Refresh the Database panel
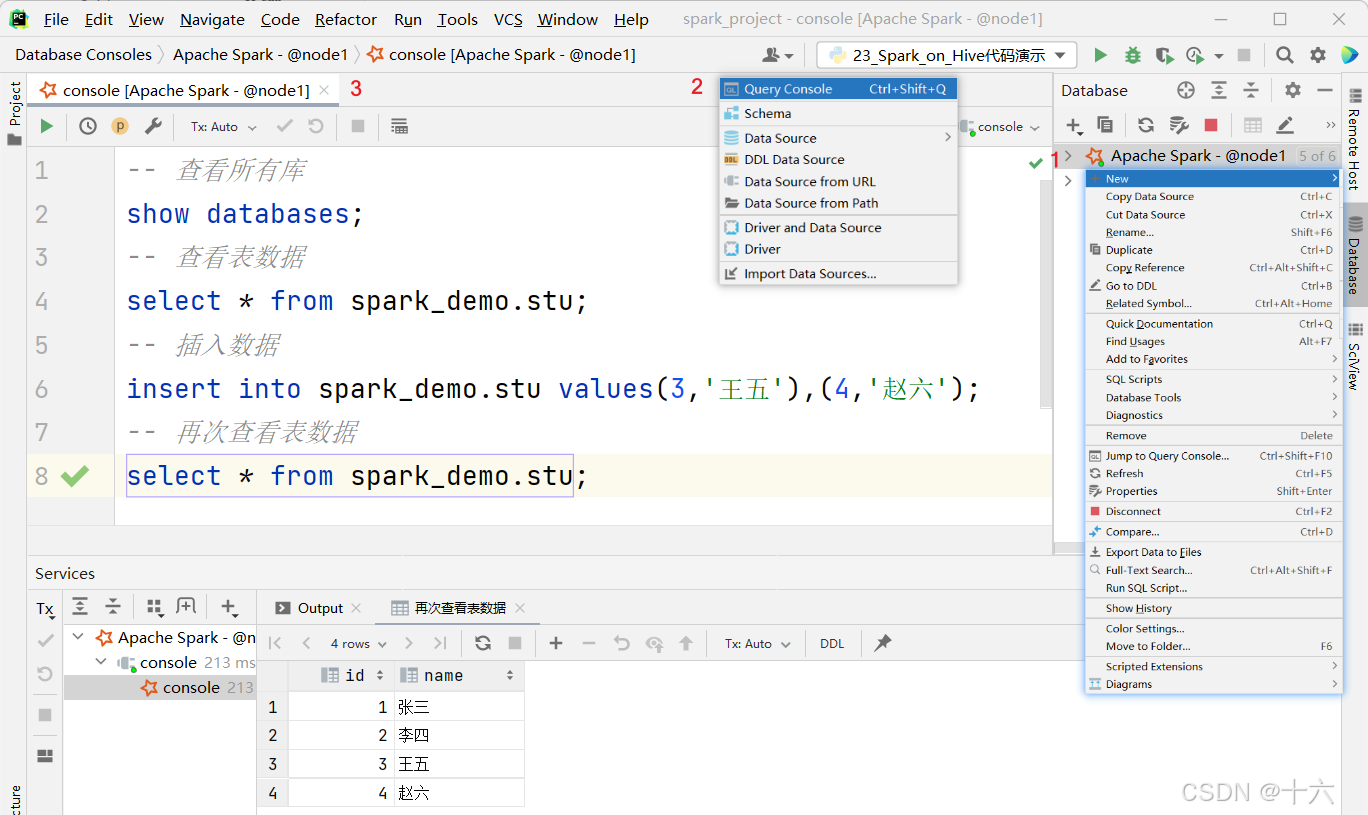Viewport: 1368px width, 815px height. pos(1146,125)
